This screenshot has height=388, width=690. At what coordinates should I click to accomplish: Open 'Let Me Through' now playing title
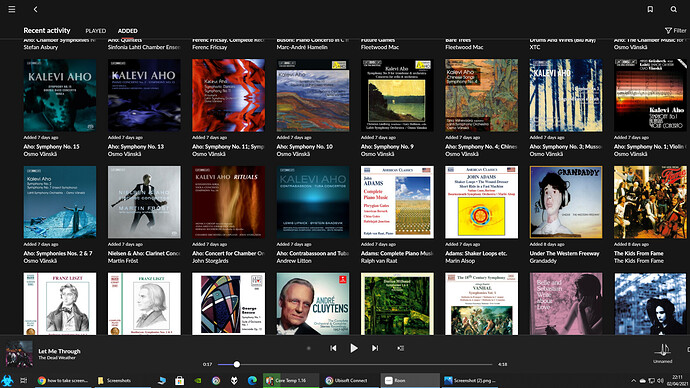[59, 351]
